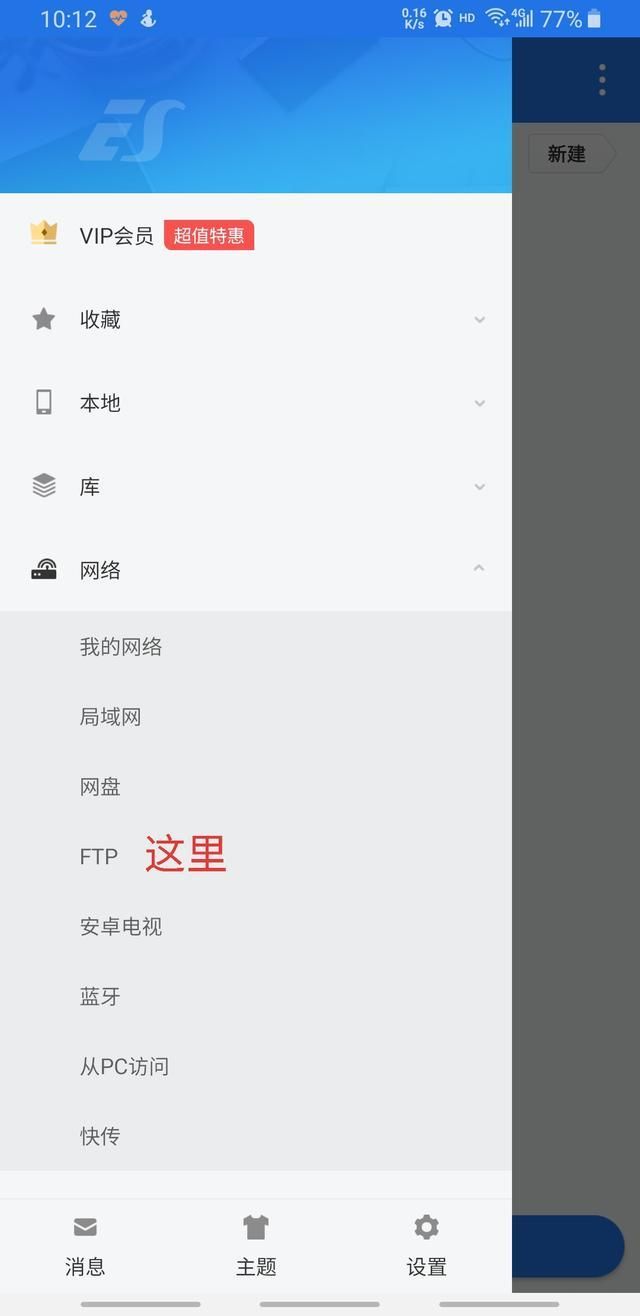The image size is (640, 1316).
Task: Collapse the 网络 section chevron
Action: click(x=479, y=568)
